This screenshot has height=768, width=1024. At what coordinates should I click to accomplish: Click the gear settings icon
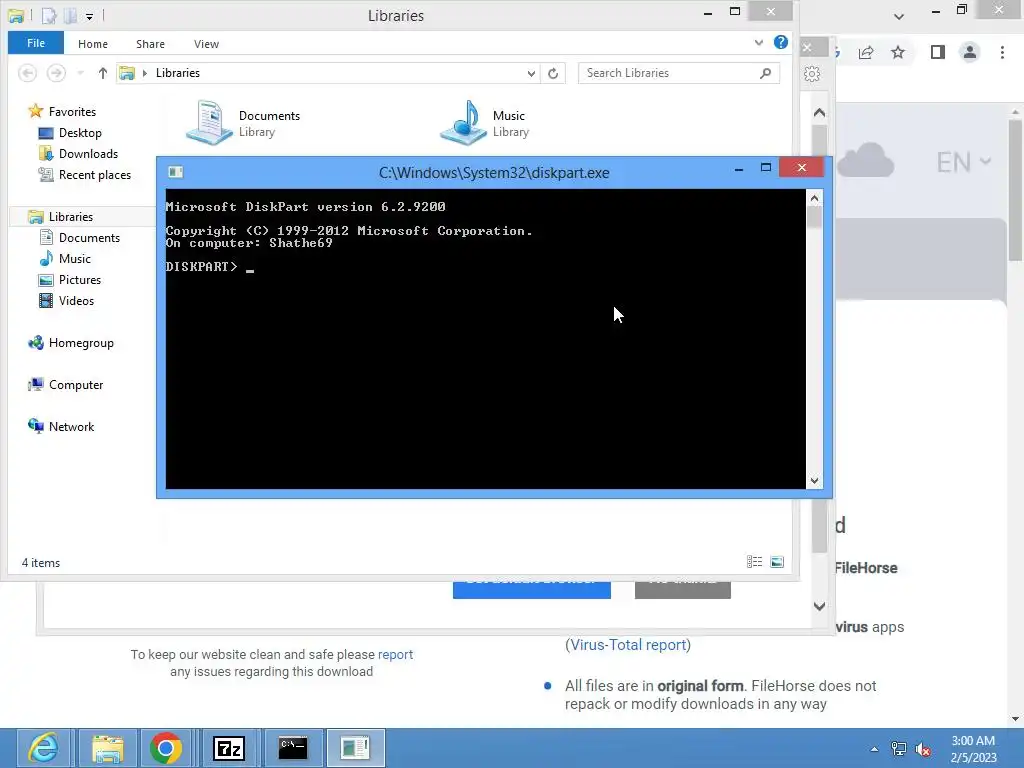click(812, 74)
